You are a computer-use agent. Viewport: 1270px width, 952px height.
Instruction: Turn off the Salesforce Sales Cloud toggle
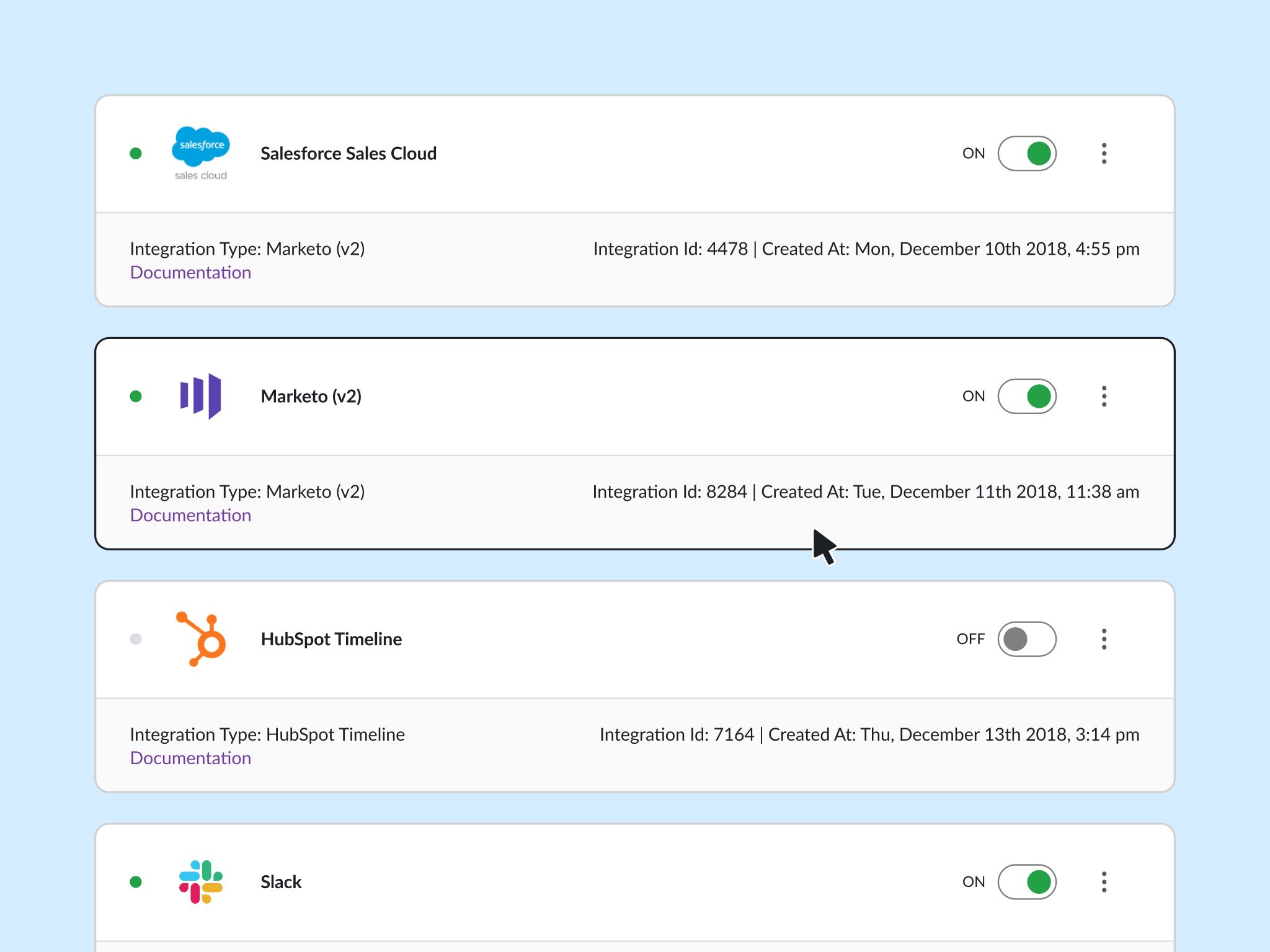point(1027,153)
